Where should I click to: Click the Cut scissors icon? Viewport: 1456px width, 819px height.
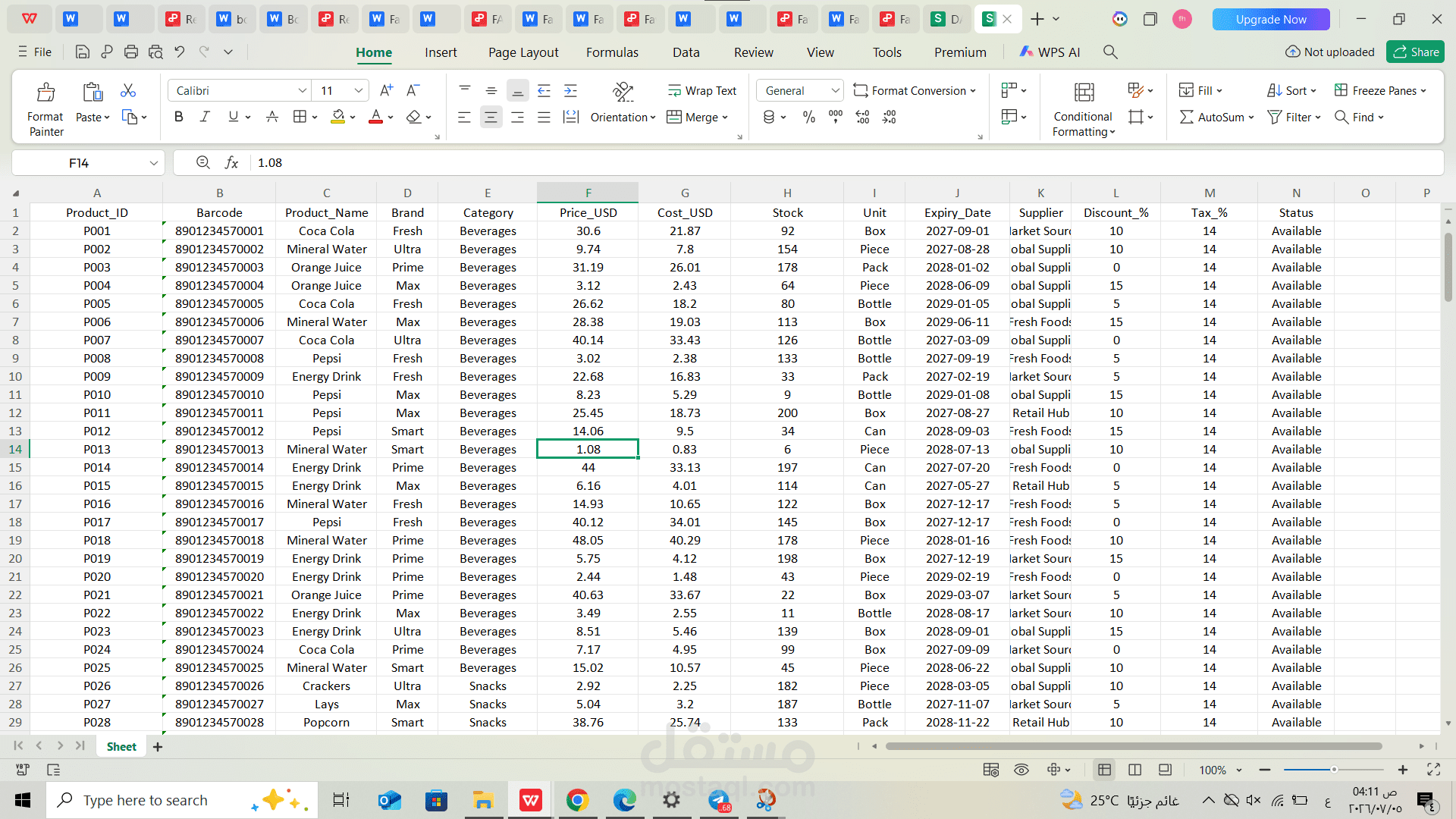pos(128,90)
